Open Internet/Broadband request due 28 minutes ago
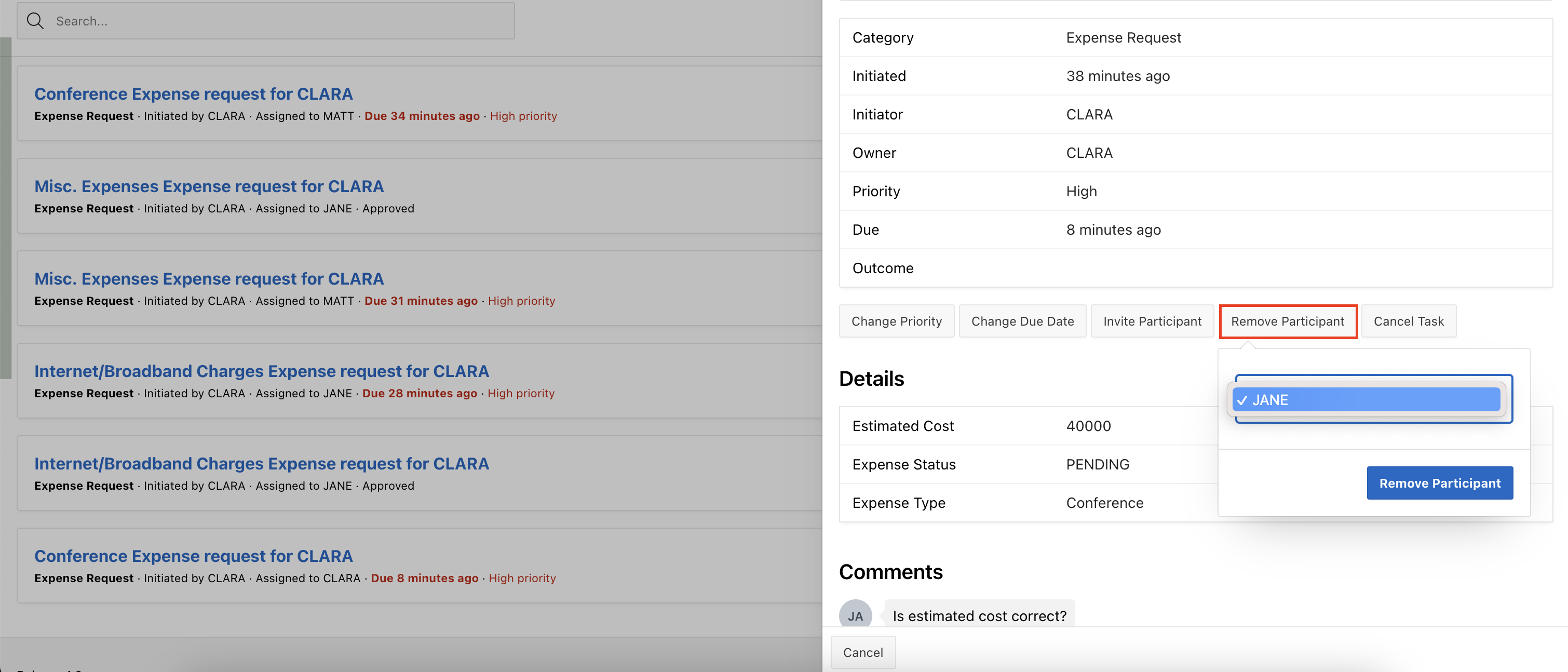This screenshot has height=672, width=1568. pos(261,371)
